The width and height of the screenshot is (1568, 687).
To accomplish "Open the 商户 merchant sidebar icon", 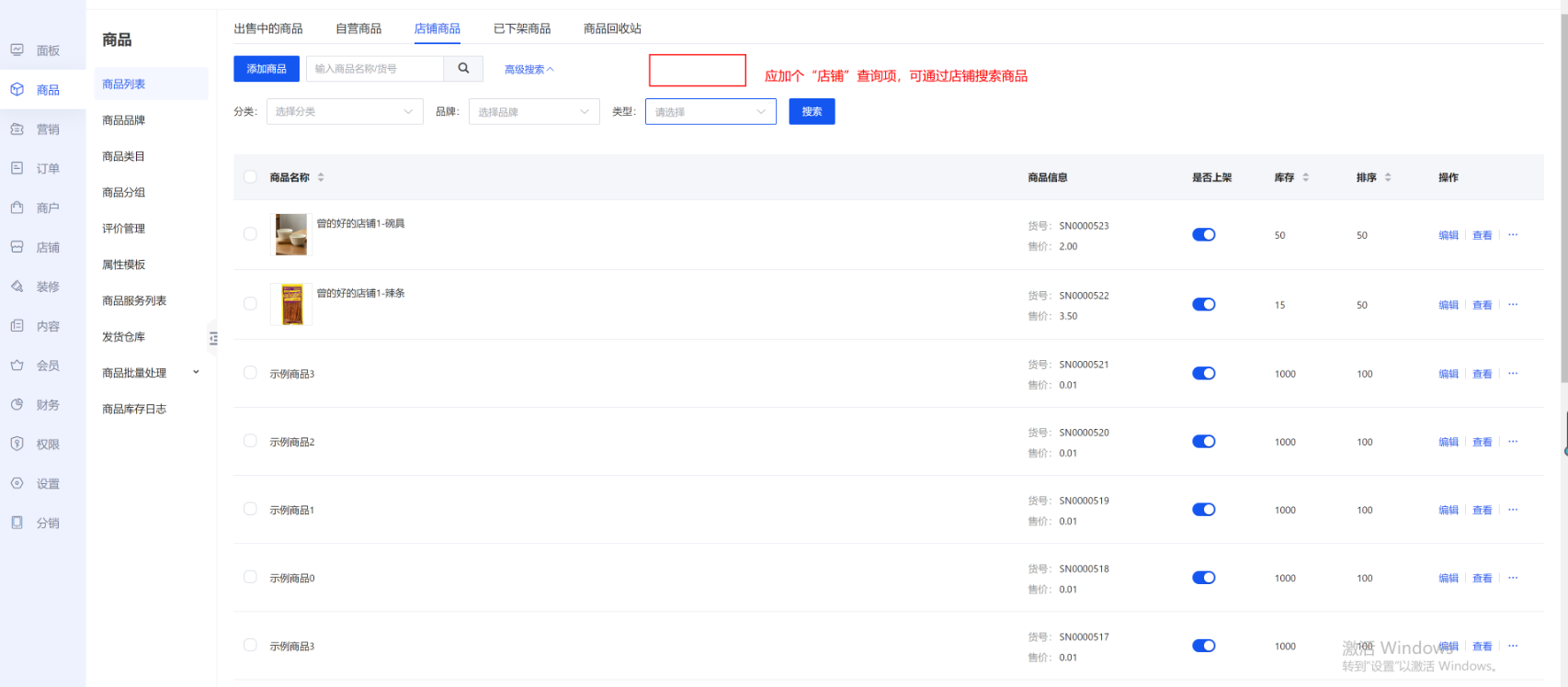I will click(x=17, y=208).
